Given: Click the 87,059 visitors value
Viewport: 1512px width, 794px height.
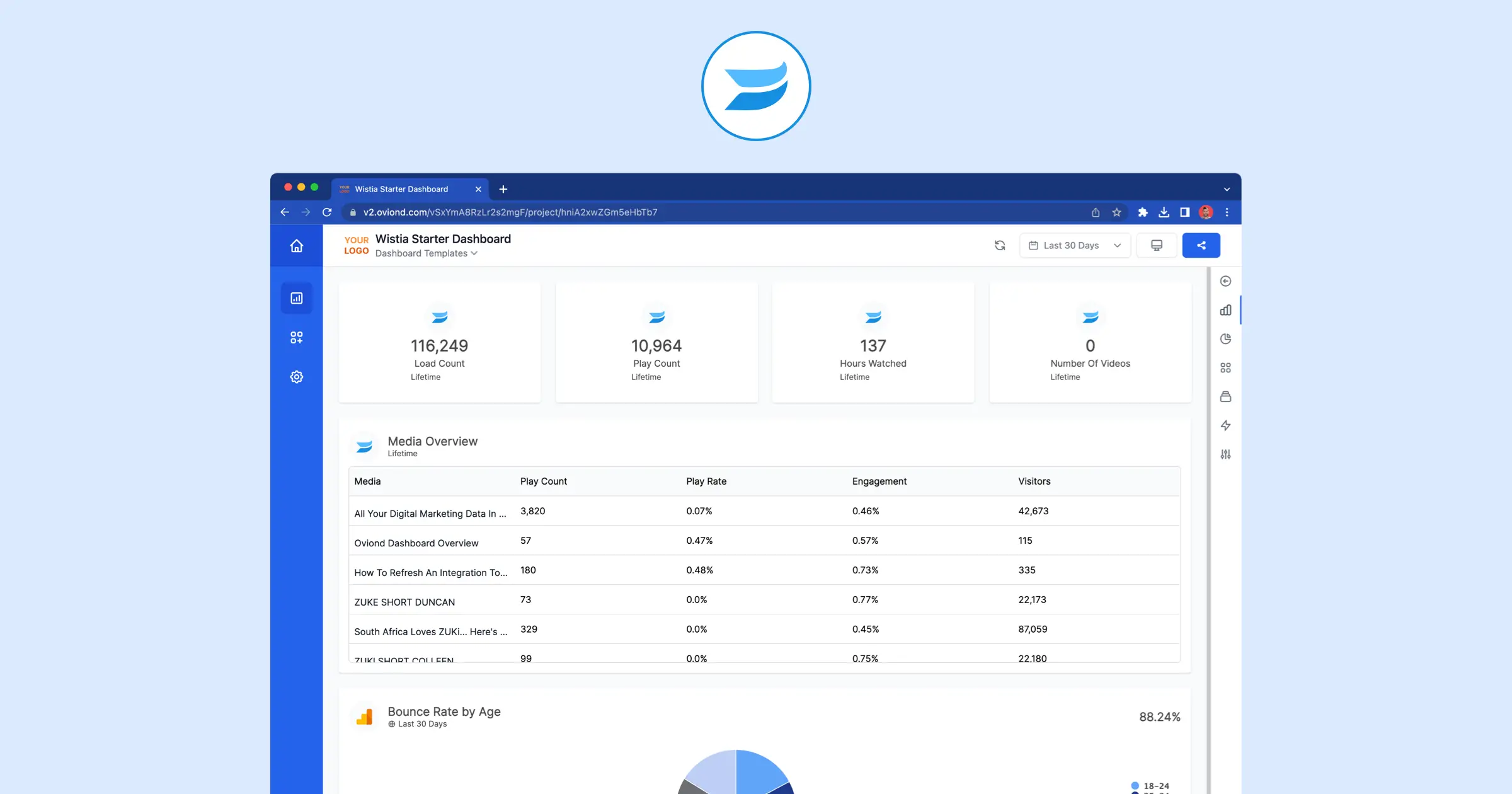Looking at the screenshot, I should (1033, 630).
